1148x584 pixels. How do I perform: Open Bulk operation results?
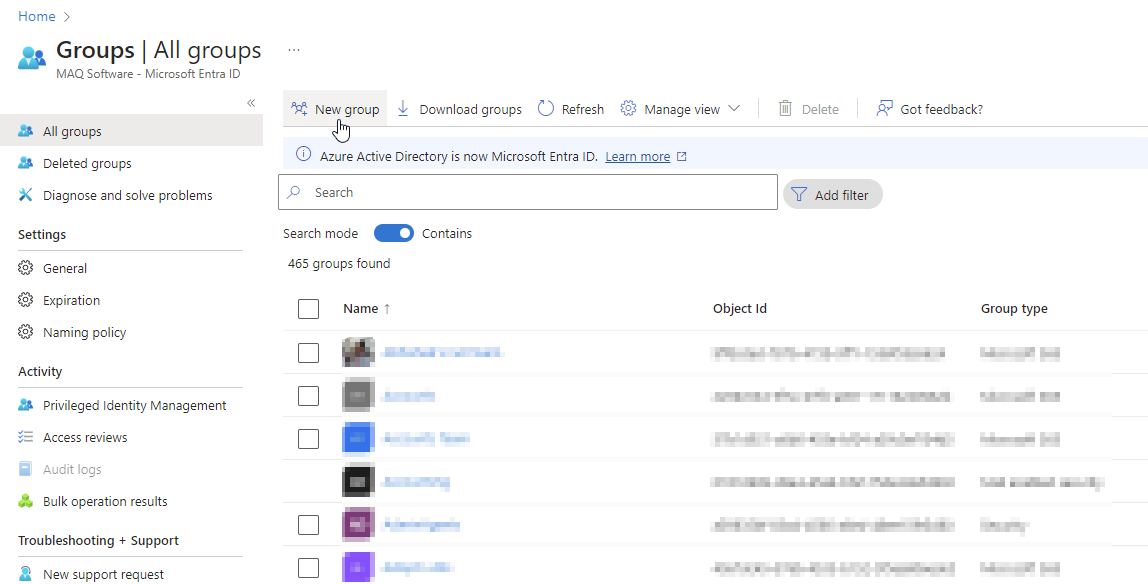[105, 502]
